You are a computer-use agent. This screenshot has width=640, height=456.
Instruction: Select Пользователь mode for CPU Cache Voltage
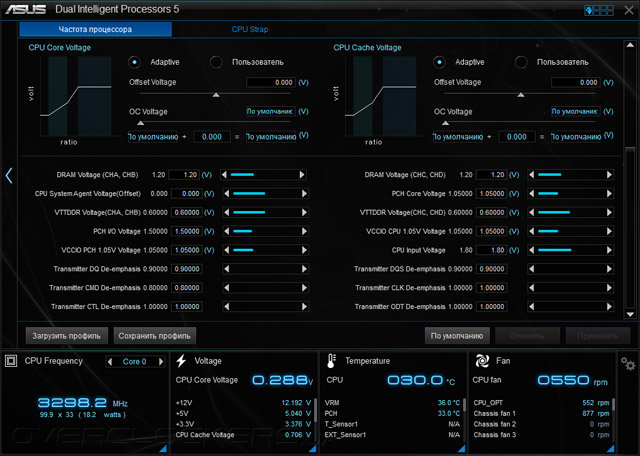[x=521, y=62]
